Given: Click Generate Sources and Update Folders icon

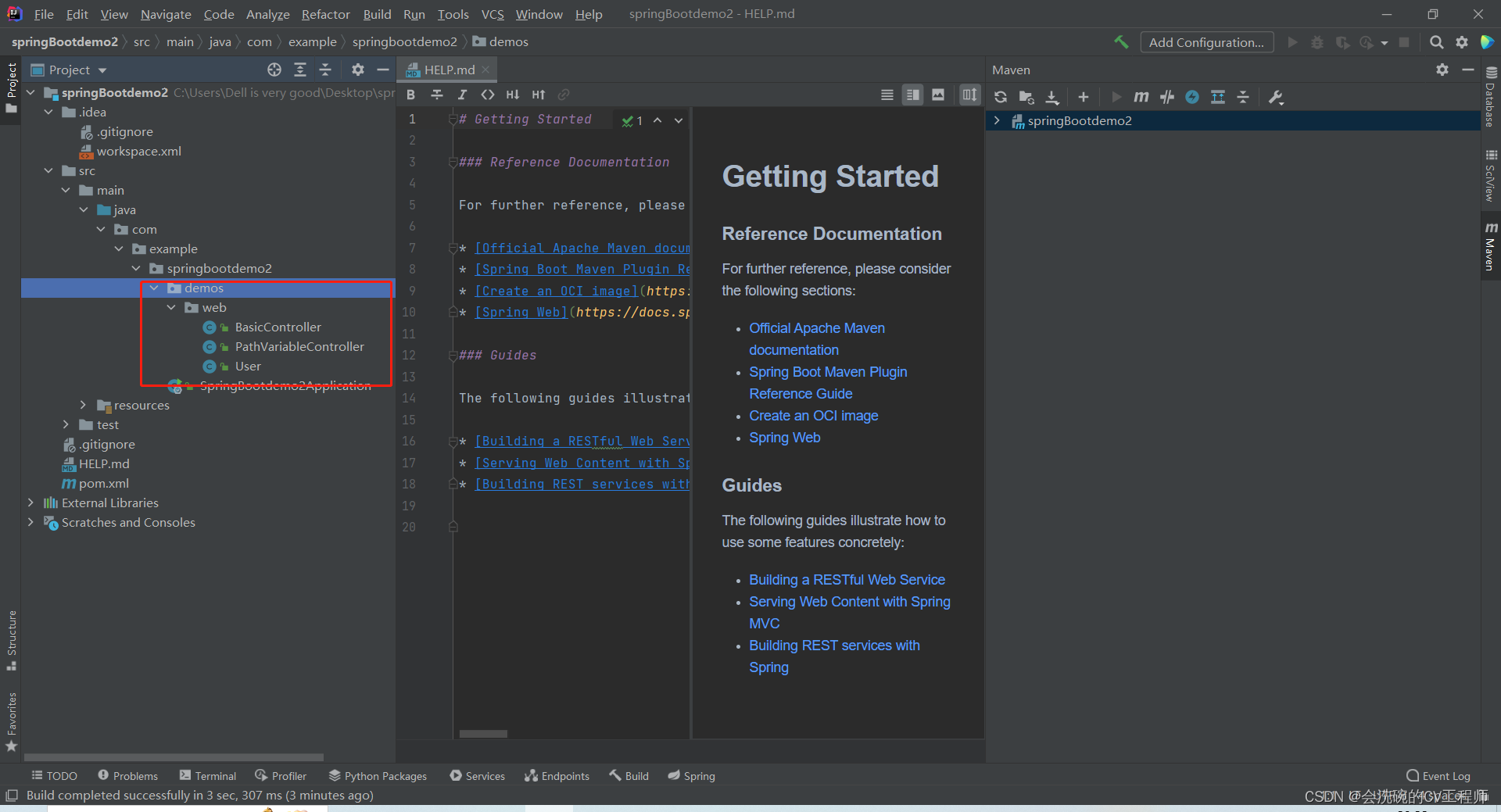Looking at the screenshot, I should pyautogui.click(x=1026, y=97).
